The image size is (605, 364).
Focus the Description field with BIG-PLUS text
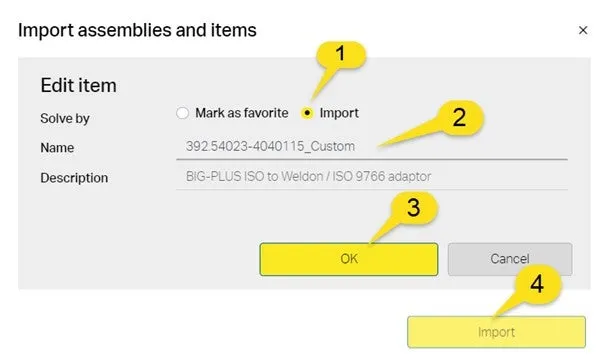372,176
